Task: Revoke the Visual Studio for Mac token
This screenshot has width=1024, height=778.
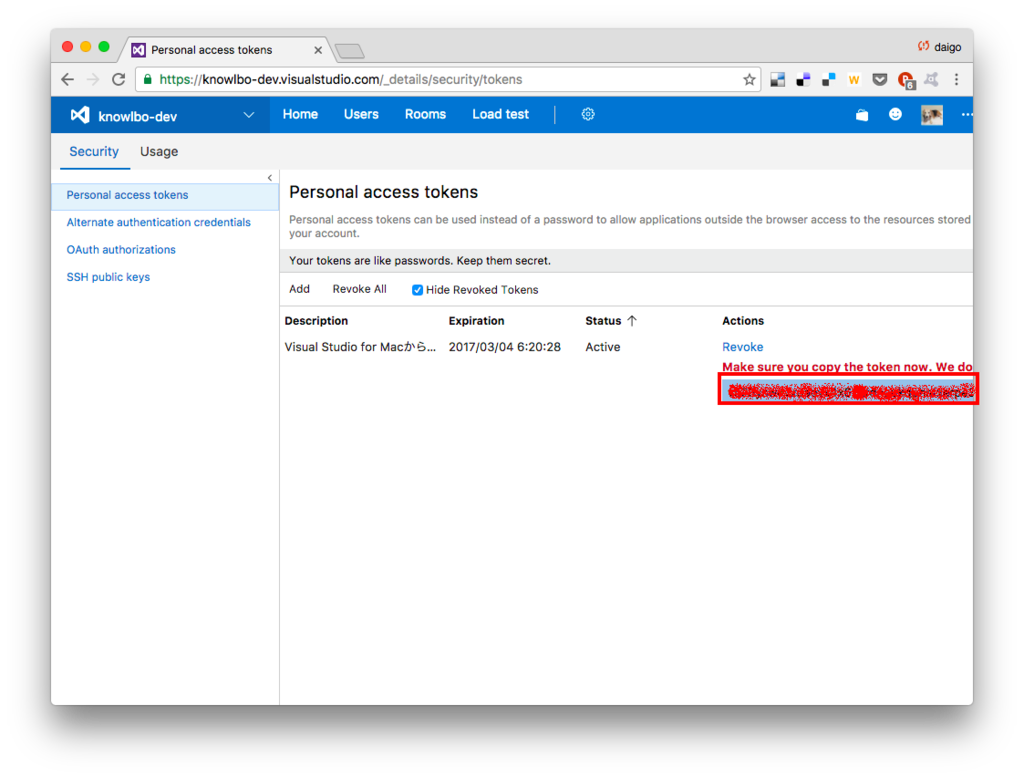Action: 743,348
